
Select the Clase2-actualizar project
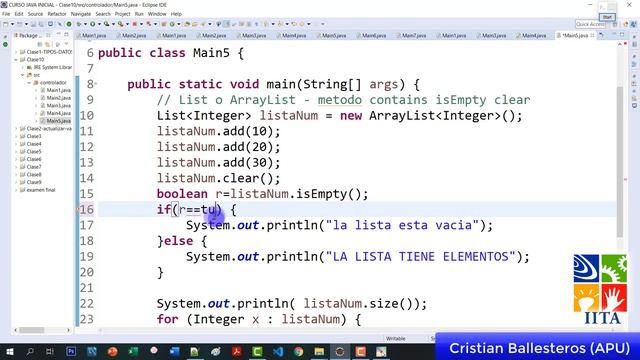pos(46,129)
